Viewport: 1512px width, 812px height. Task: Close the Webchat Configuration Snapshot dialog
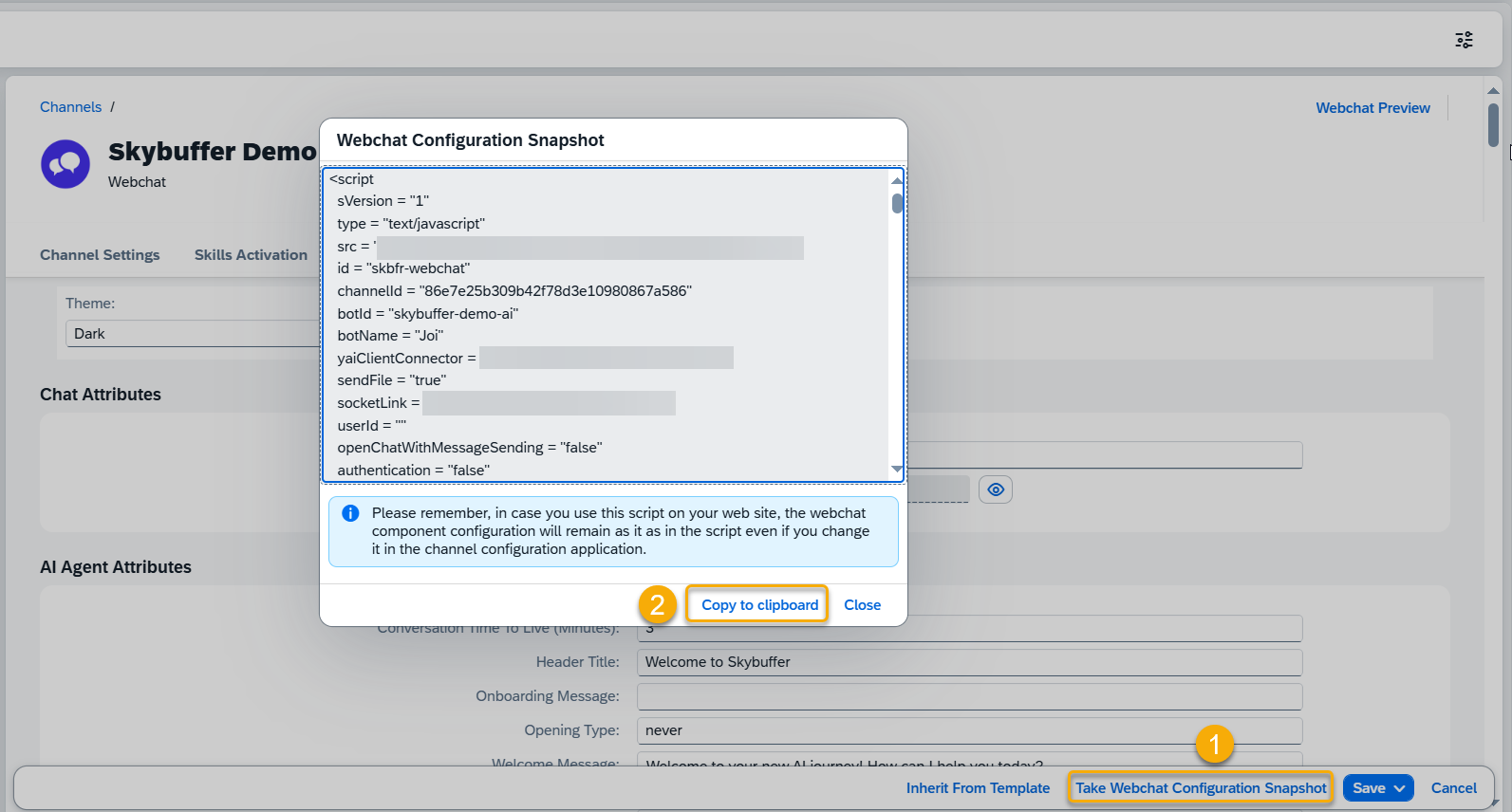point(862,605)
